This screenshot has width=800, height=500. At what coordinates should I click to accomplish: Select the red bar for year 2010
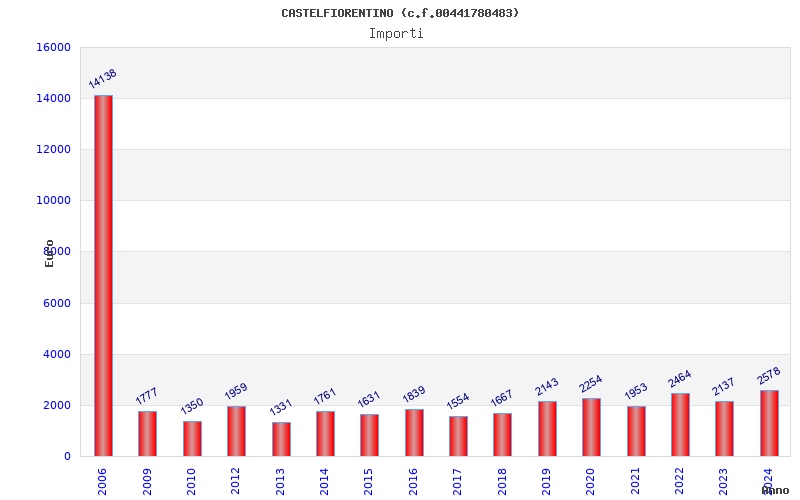pos(192,439)
